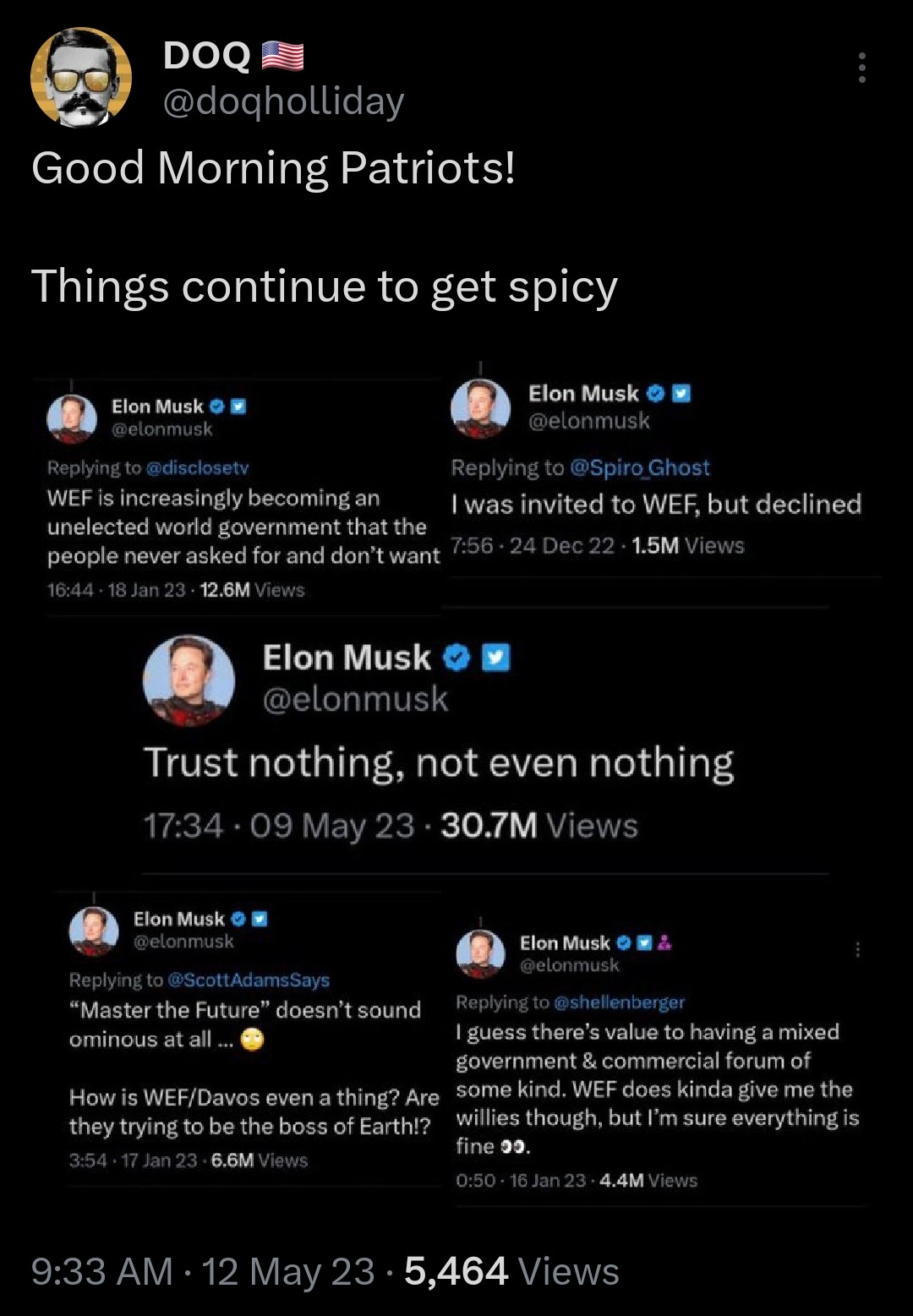Viewport: 913px width, 1316px height.
Task: Open the @shellenberger mention link
Action: point(619,1002)
